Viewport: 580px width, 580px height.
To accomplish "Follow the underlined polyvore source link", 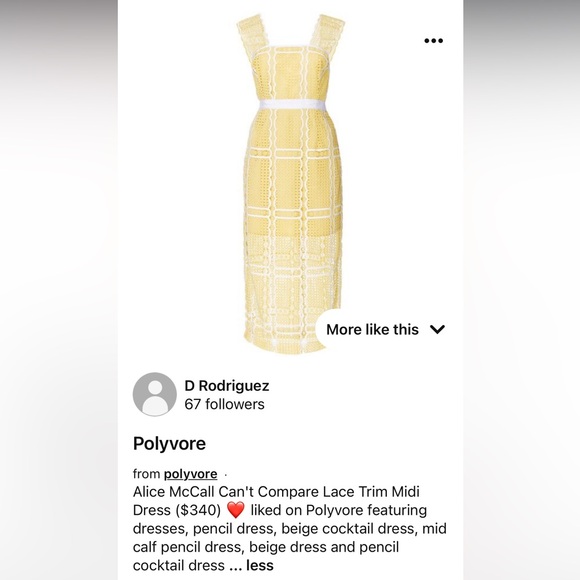I will pos(190,474).
